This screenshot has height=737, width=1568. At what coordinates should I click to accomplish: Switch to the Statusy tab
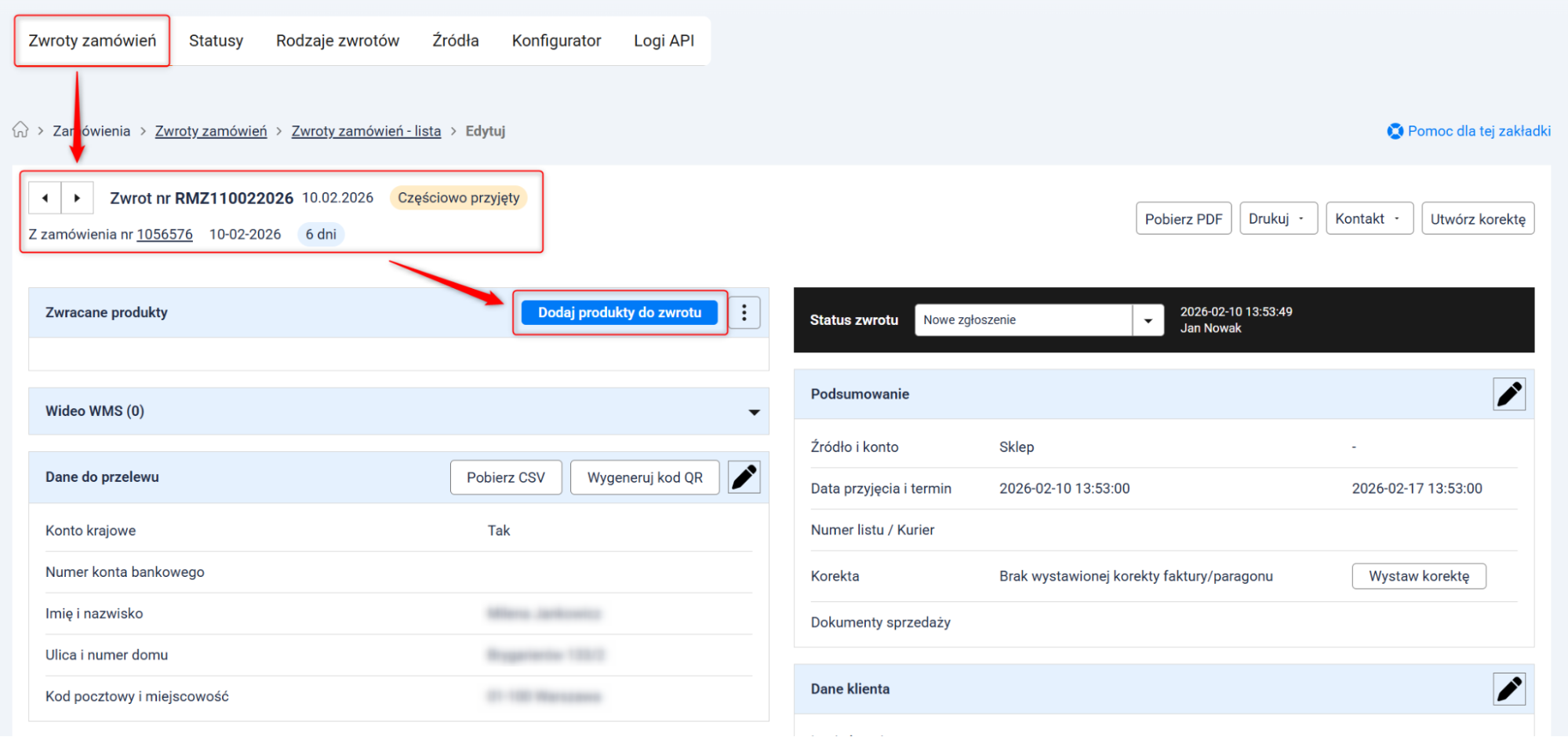(216, 41)
